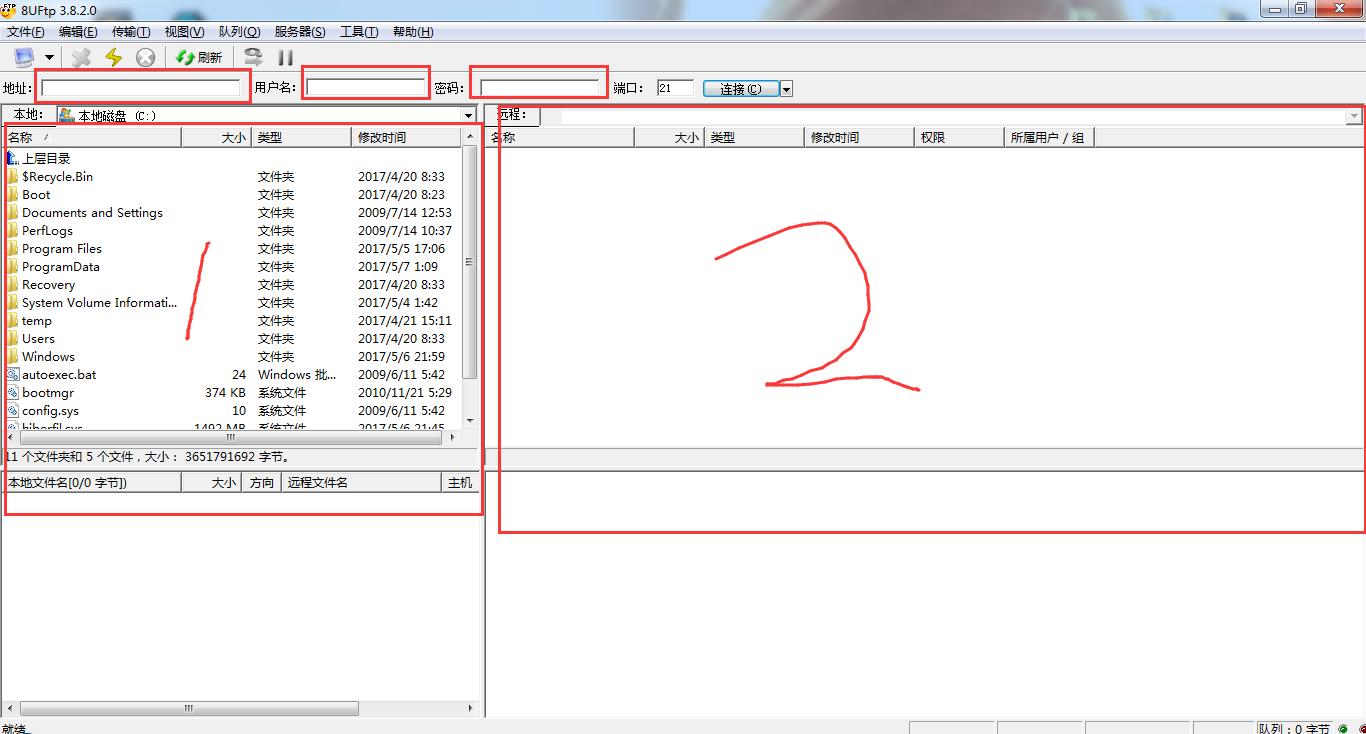Screen dimensions: 1366x734
Task: Open the 视图(V) menu
Action: pyautogui.click(x=184, y=32)
